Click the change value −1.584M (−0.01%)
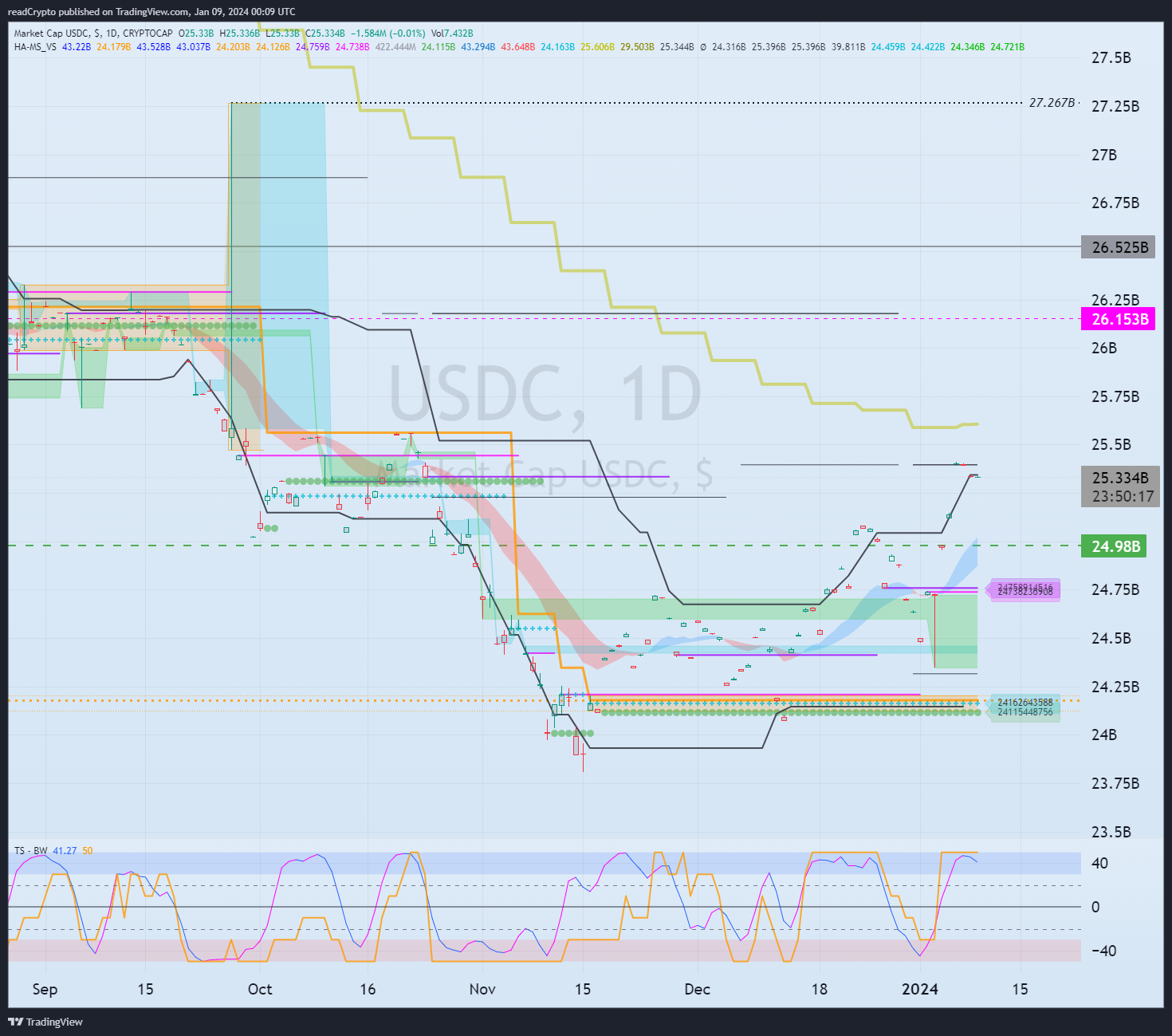Image resolution: width=1172 pixels, height=1036 pixels. click(388, 33)
